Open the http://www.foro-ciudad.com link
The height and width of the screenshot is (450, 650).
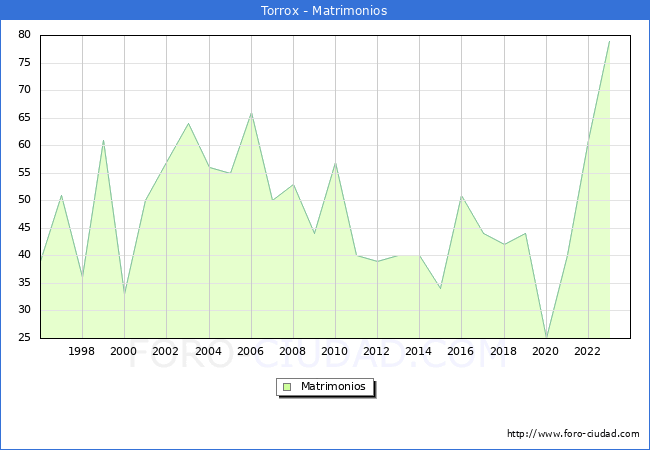573,434
